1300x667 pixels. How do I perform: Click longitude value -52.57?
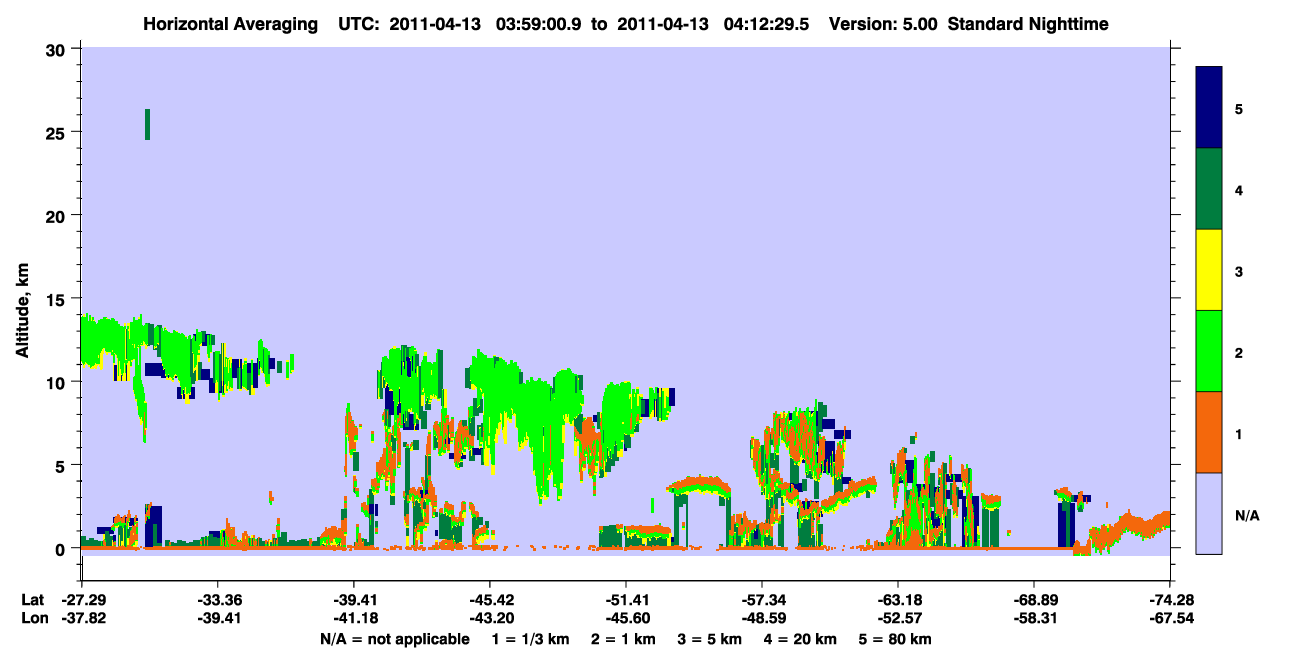pos(897,618)
